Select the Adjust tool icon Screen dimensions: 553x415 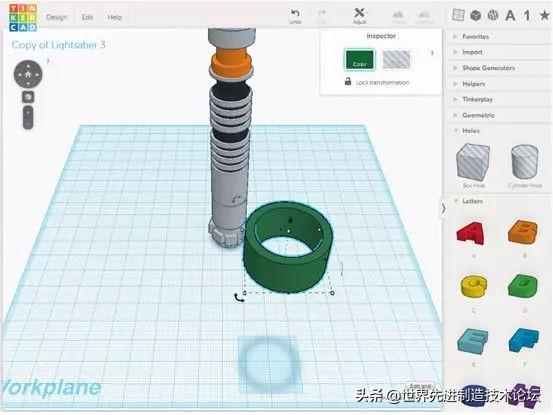click(359, 13)
